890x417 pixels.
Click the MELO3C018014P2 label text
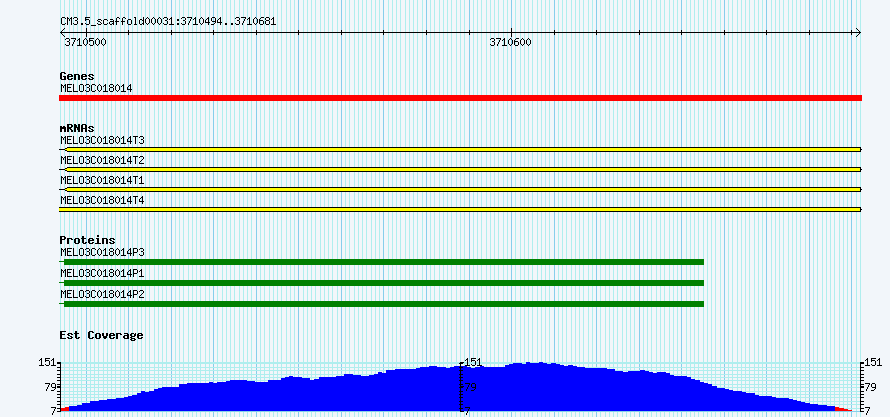tap(102, 294)
